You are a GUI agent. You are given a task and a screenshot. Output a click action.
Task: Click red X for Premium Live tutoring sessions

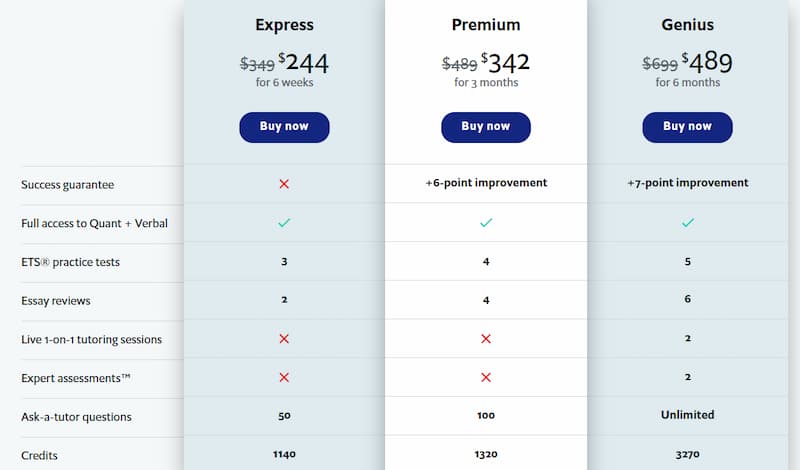[486, 339]
